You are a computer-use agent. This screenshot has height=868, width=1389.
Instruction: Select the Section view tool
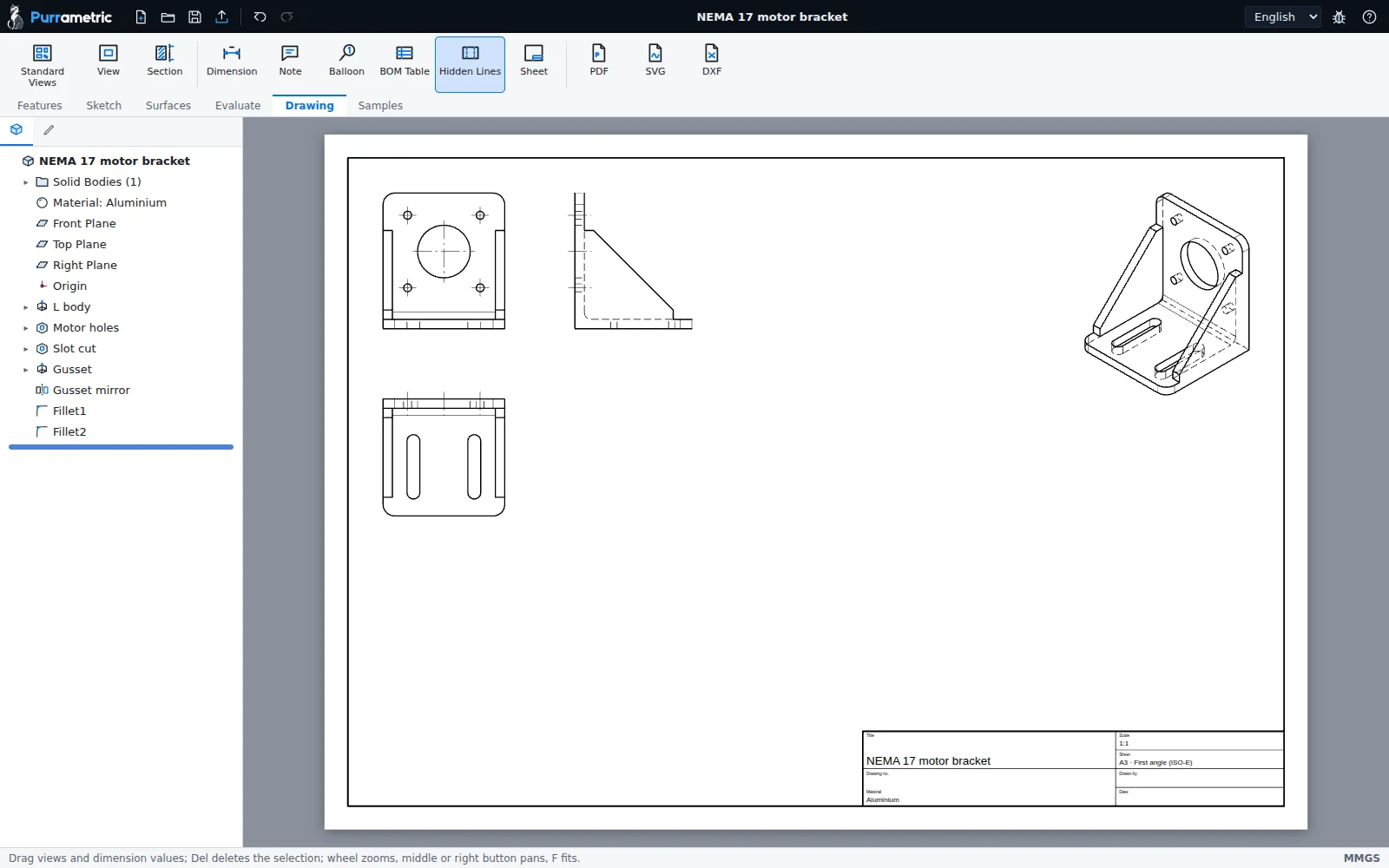click(x=164, y=64)
